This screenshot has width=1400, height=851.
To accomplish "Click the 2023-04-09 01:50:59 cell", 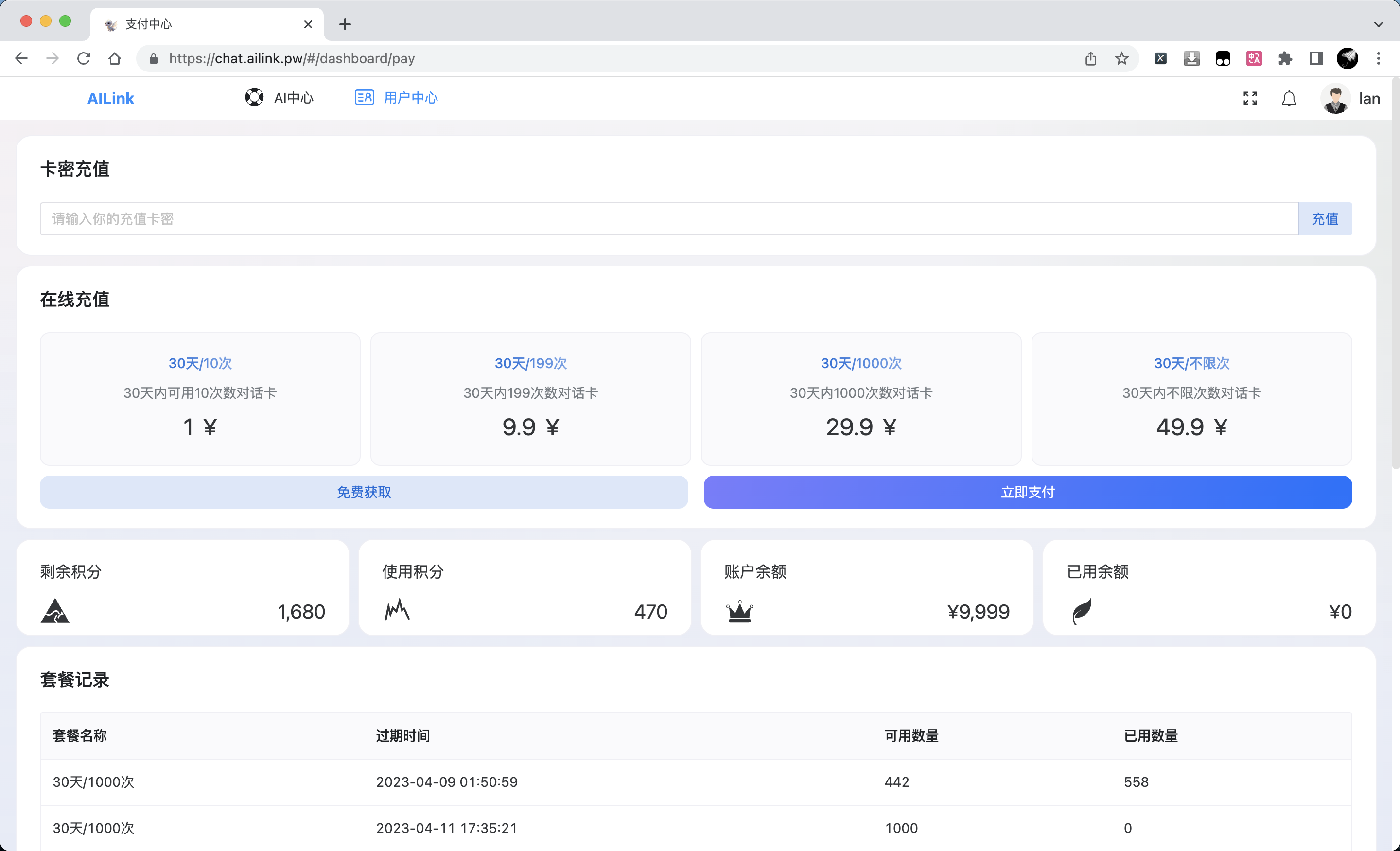I will pos(447,781).
